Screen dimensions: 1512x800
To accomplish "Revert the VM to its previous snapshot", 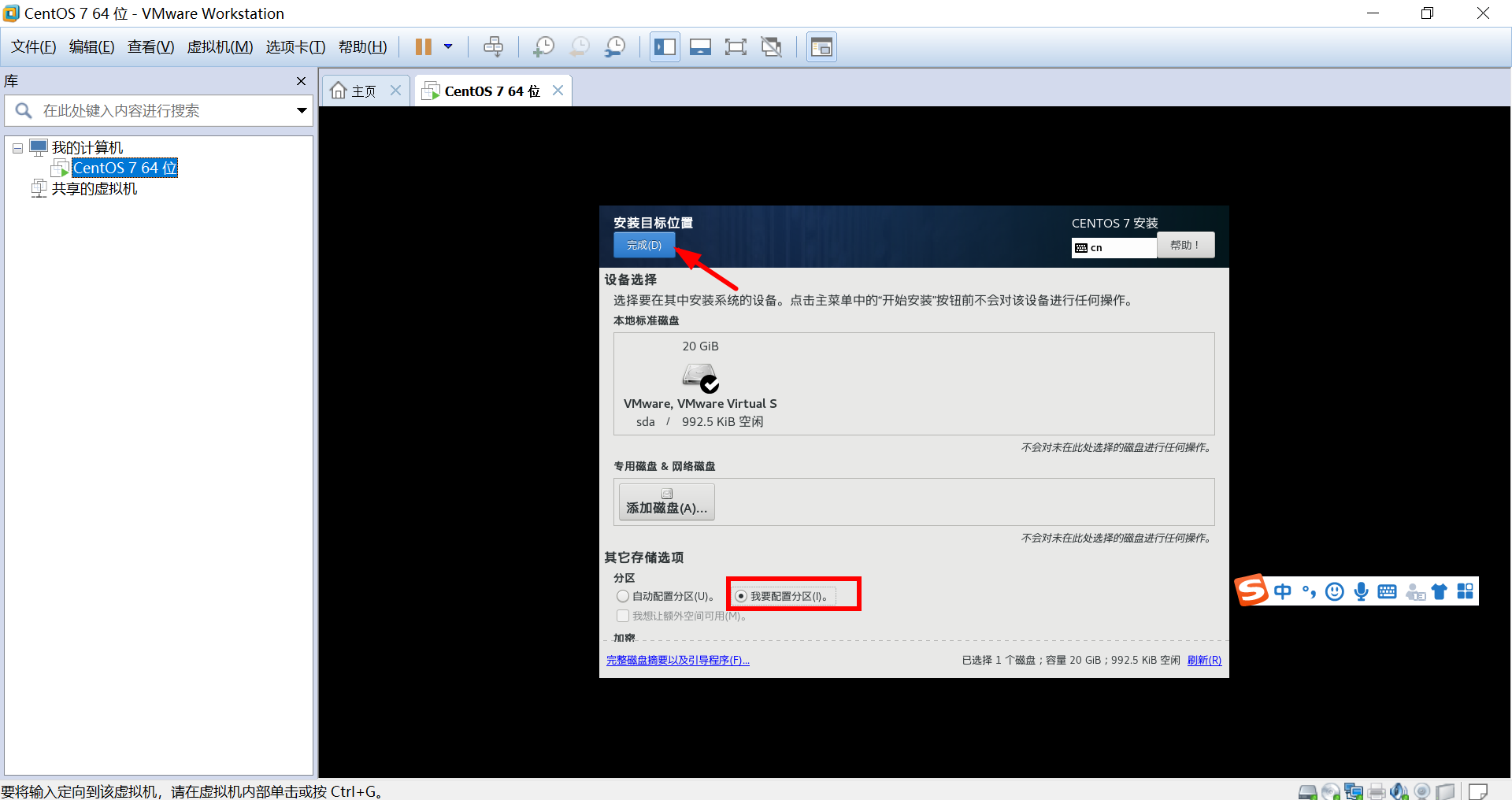I will 580,47.
